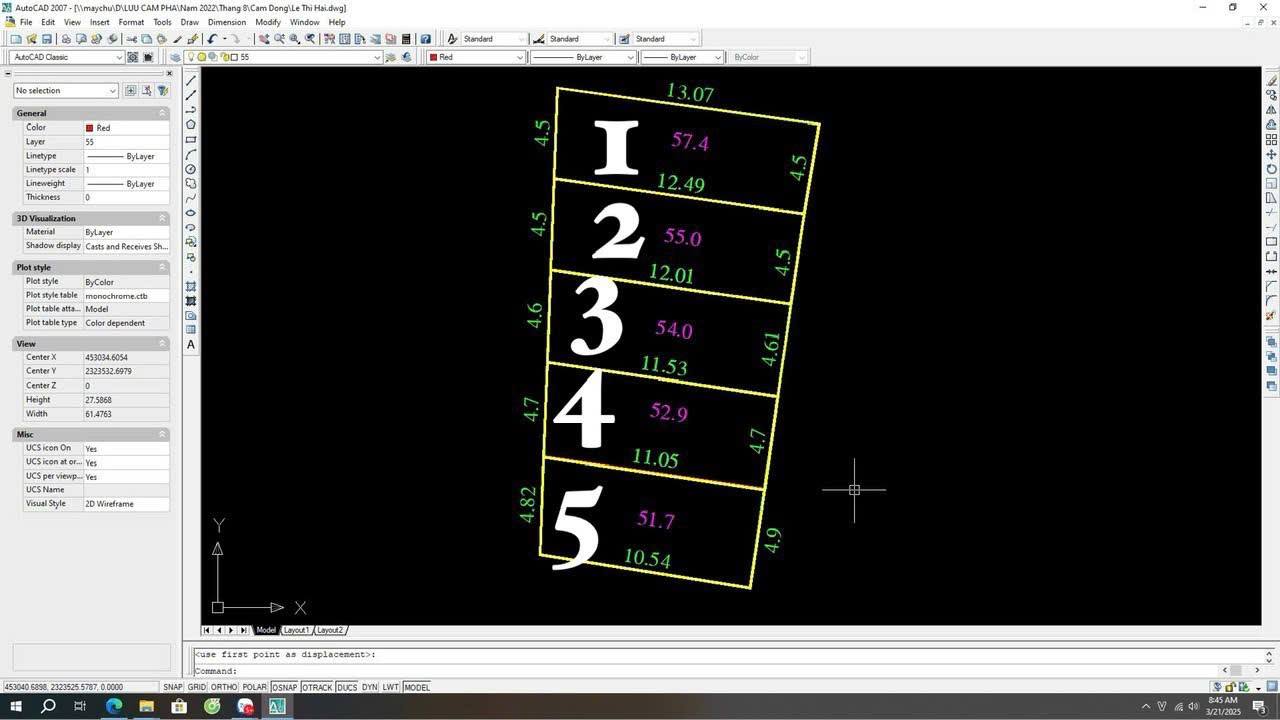Image resolution: width=1280 pixels, height=720 pixels.
Task: Click the Red color swatch in Properties
Action: [91, 128]
